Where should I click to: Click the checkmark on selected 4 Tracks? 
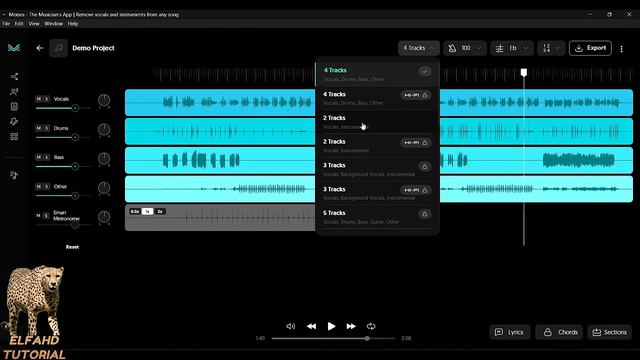click(424, 71)
